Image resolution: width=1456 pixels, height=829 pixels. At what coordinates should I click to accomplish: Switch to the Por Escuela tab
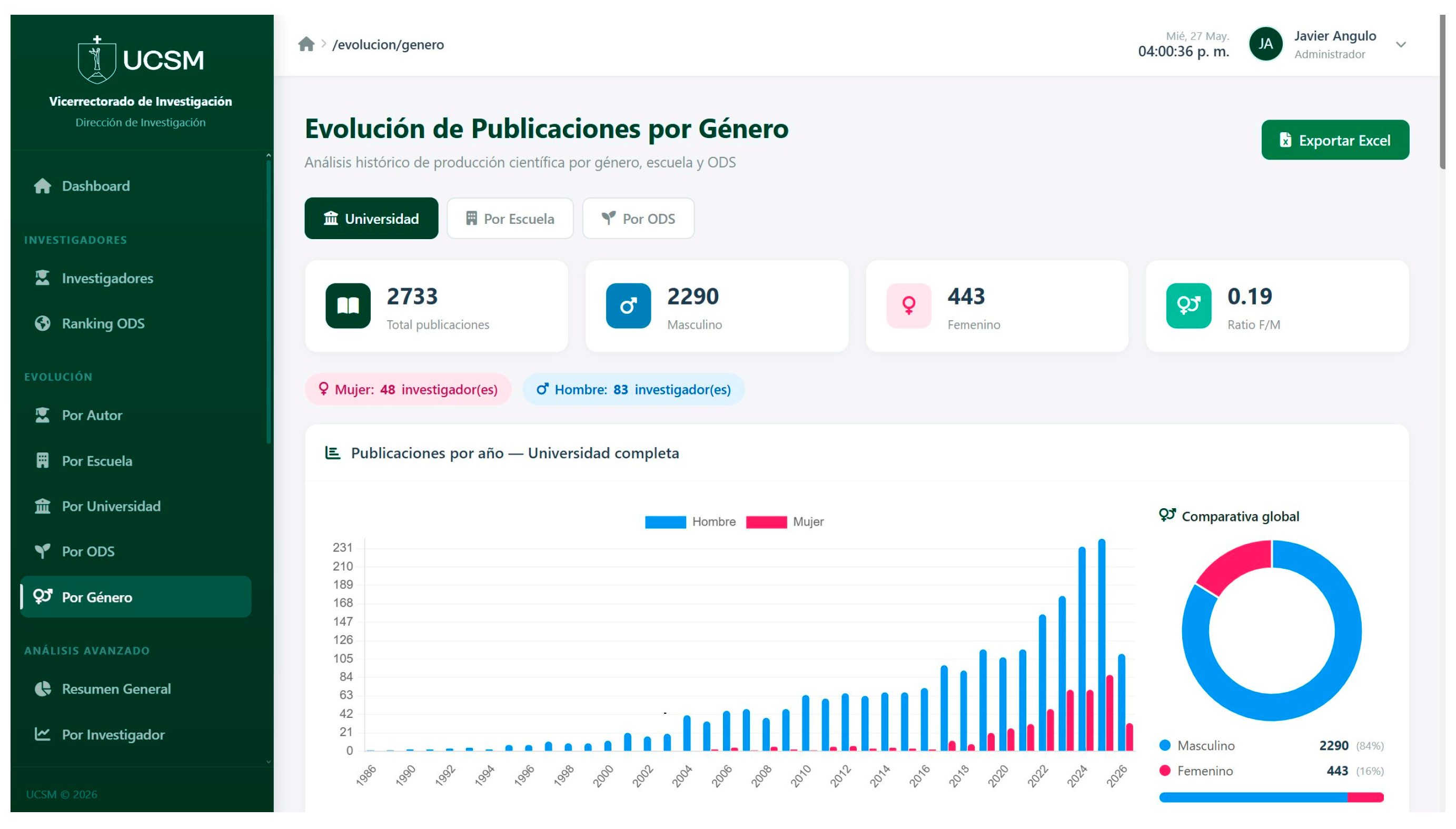[x=510, y=219]
